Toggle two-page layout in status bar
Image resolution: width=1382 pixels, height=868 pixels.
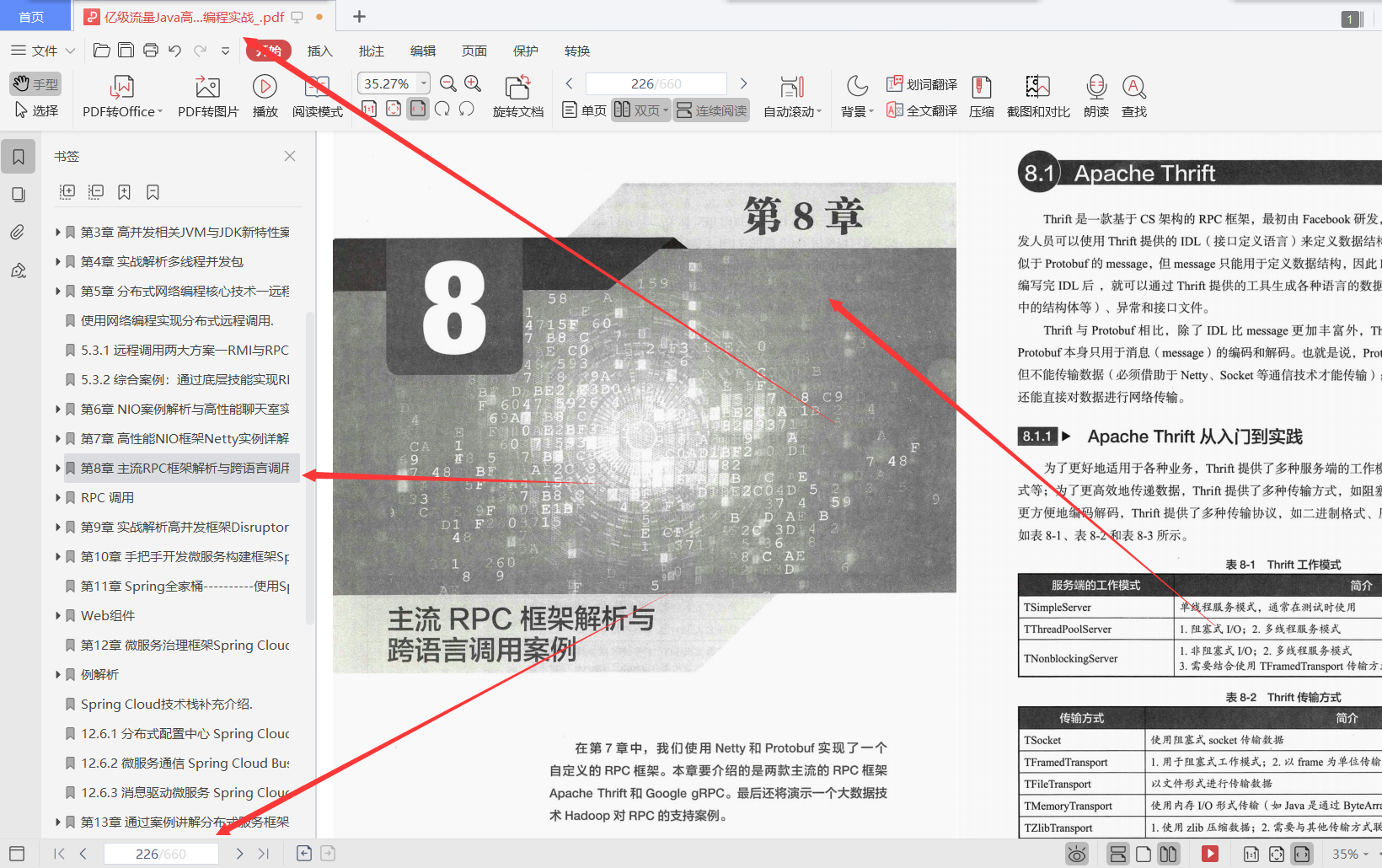[x=1168, y=854]
